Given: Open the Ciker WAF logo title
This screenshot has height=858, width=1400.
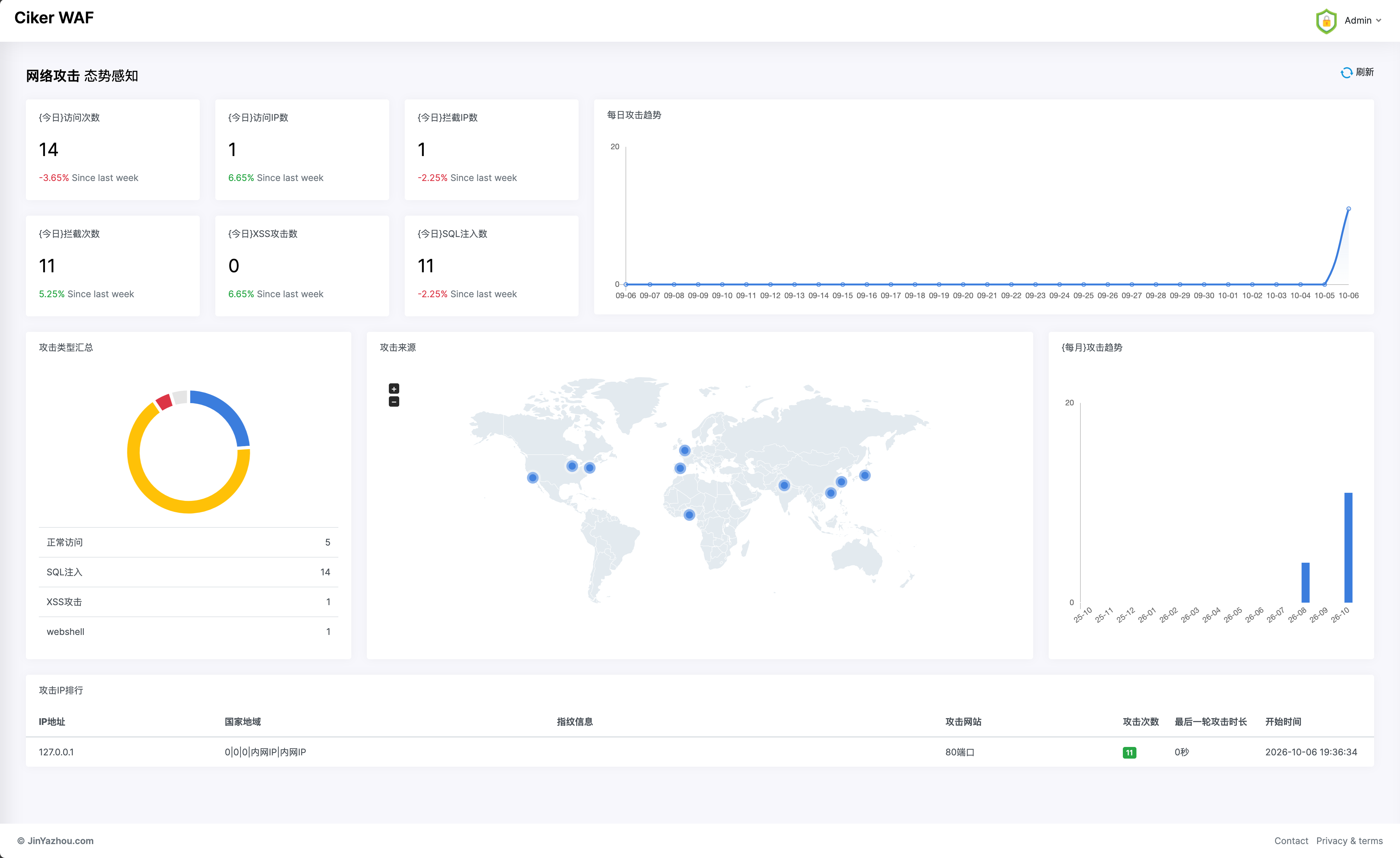Looking at the screenshot, I should click(54, 17).
